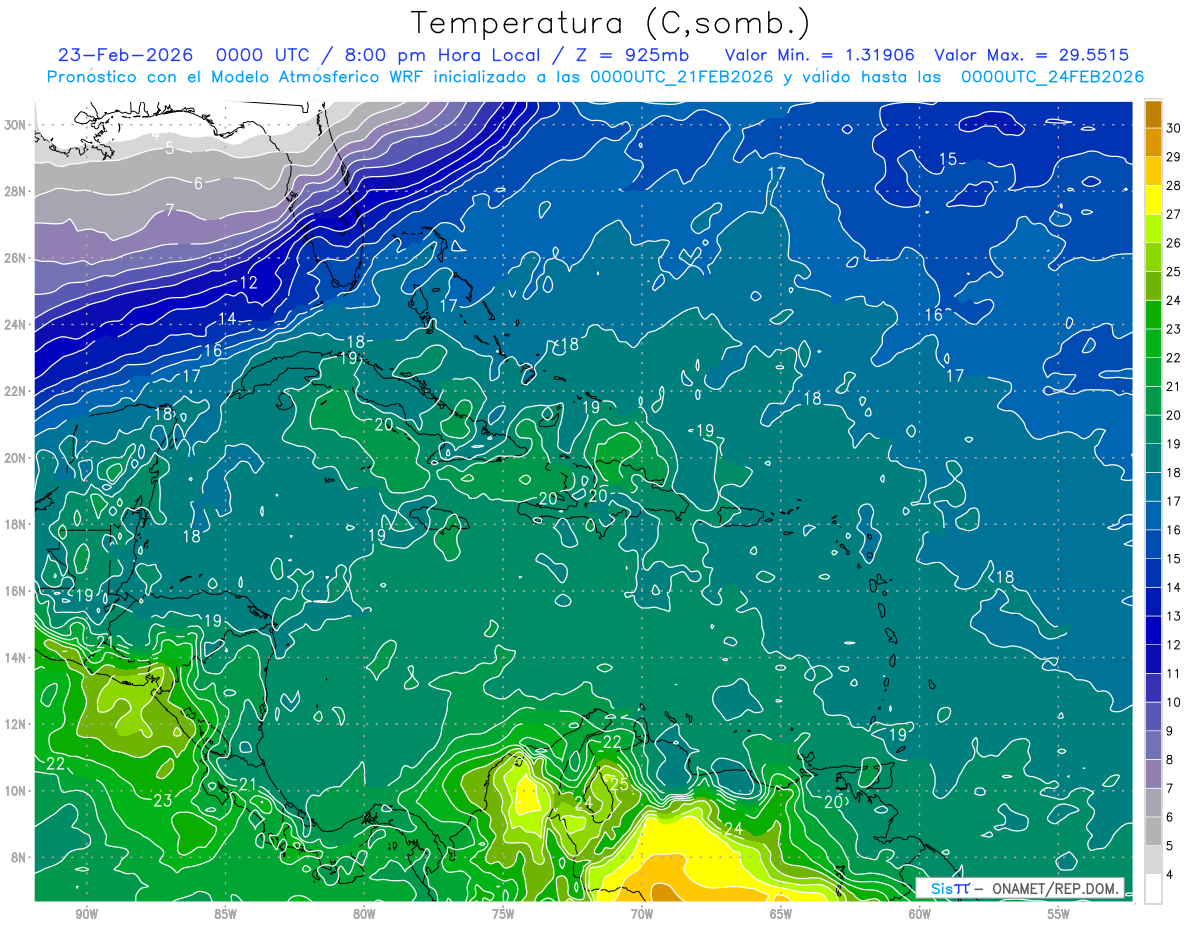Viewport: 1200px width, 927px height.
Task: Click the map contour label "12" near Florida
Action: 249,283
